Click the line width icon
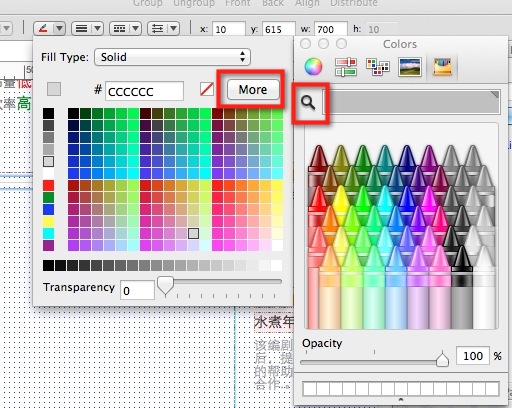 coord(81,29)
